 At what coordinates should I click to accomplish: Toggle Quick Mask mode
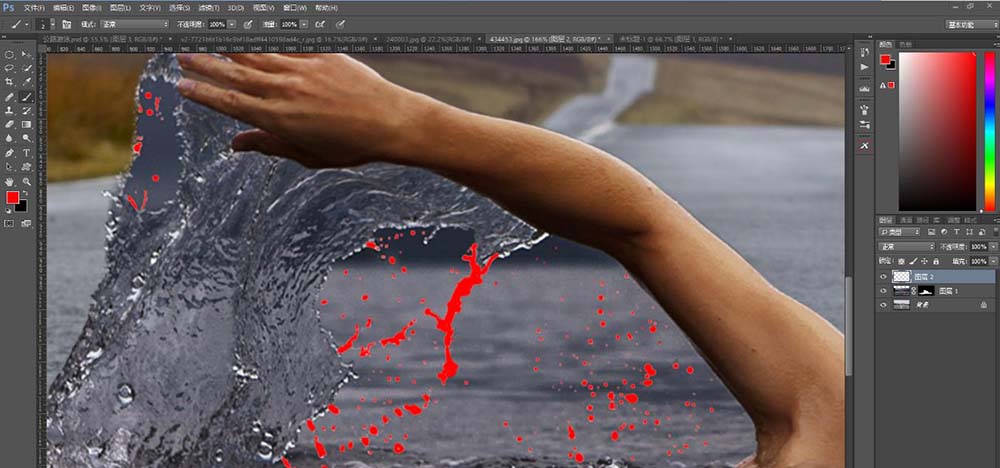[10, 224]
